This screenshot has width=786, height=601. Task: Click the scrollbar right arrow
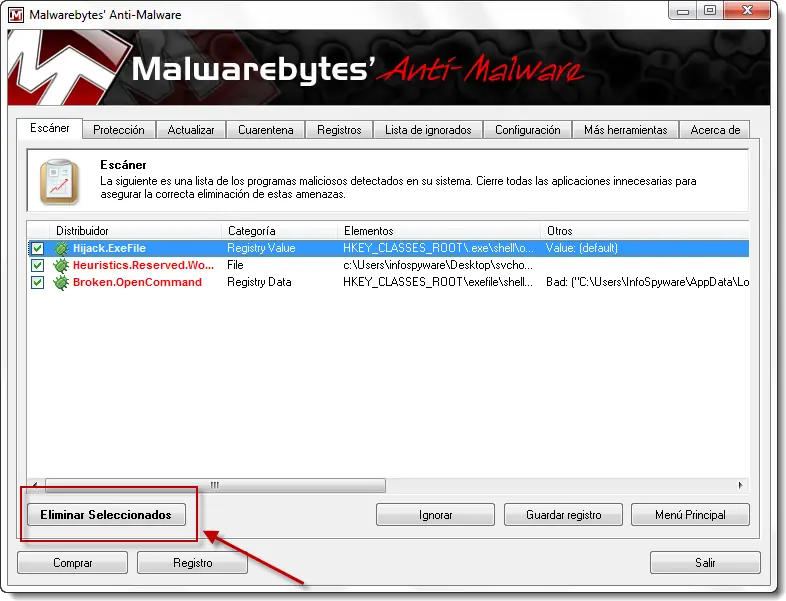740,485
